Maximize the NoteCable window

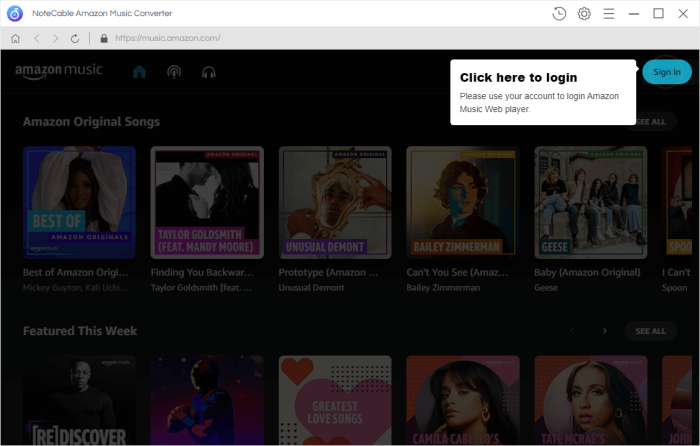[658, 13]
